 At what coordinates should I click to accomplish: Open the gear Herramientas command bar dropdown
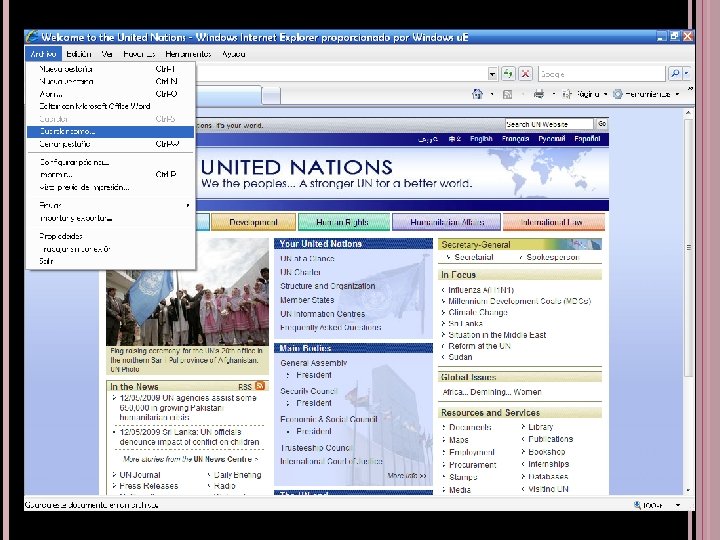pyautogui.click(x=646, y=95)
